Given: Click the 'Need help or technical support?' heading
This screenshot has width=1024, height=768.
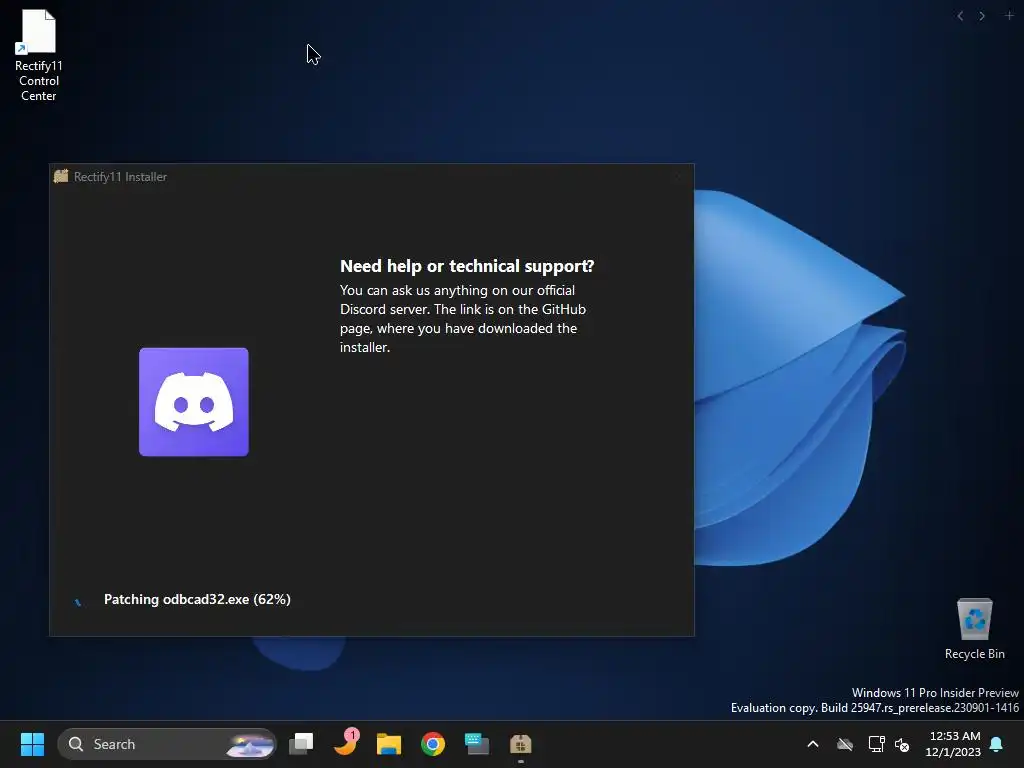Looking at the screenshot, I should click(x=467, y=266).
